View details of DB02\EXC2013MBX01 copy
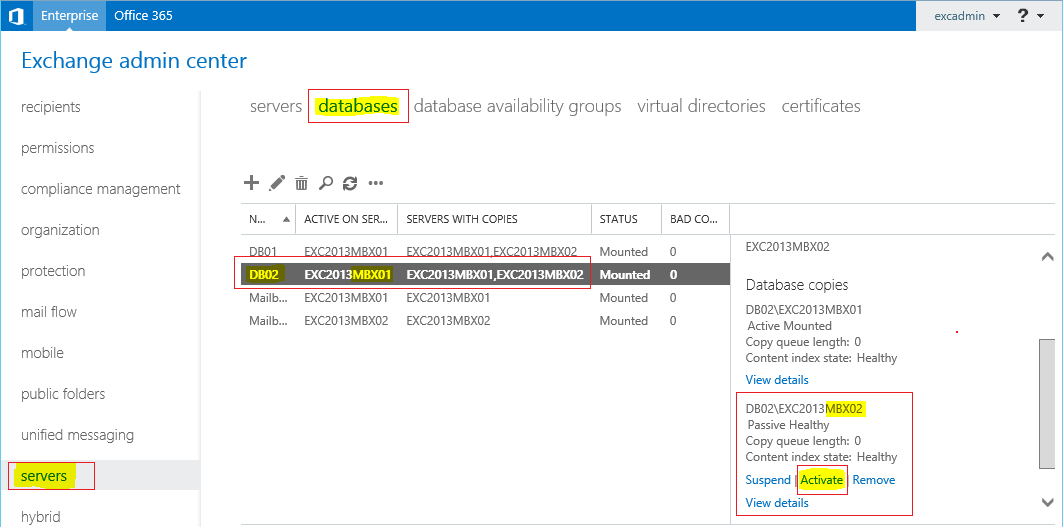This screenshot has width=1063, height=527. coord(777,380)
